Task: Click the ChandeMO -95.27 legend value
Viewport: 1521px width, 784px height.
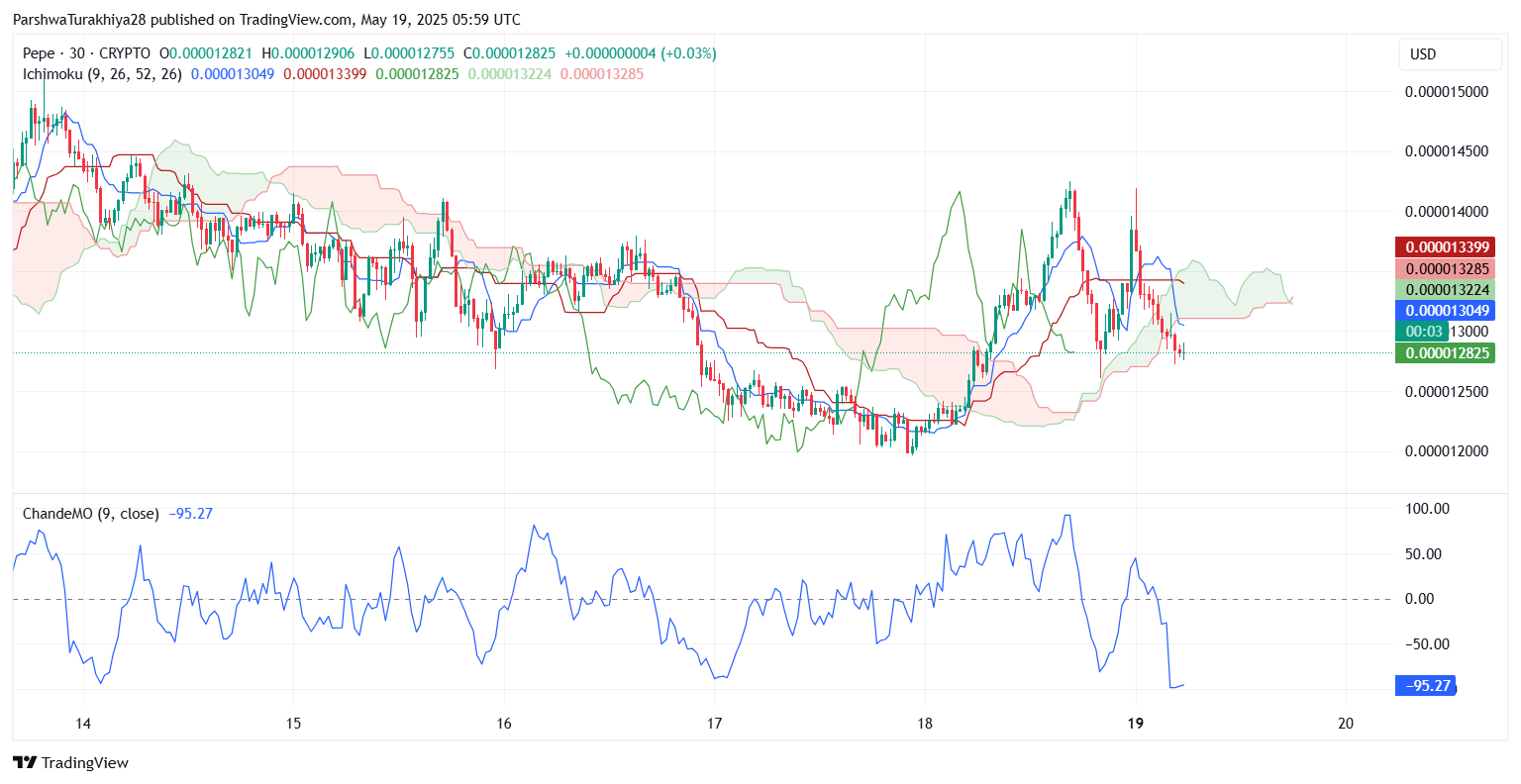Action: click(x=191, y=513)
